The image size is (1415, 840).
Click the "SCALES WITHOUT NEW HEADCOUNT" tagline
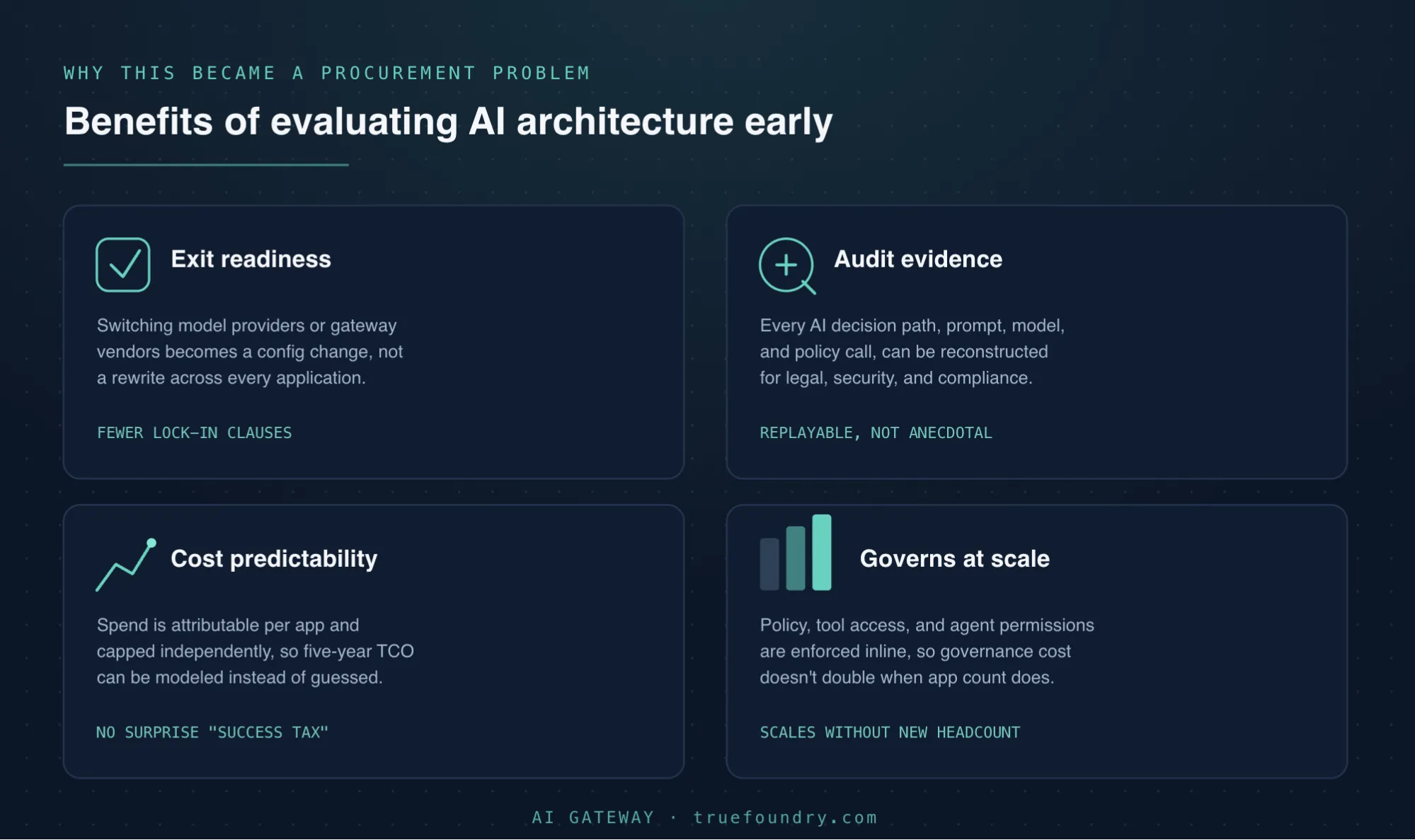click(890, 732)
